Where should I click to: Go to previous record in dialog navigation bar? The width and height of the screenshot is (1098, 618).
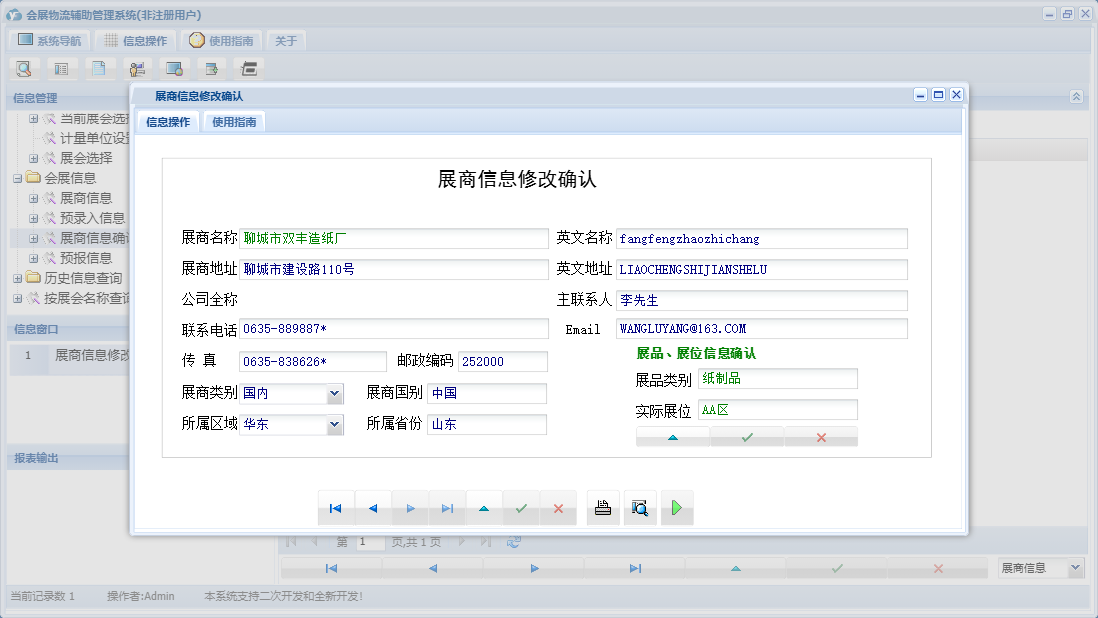373,508
